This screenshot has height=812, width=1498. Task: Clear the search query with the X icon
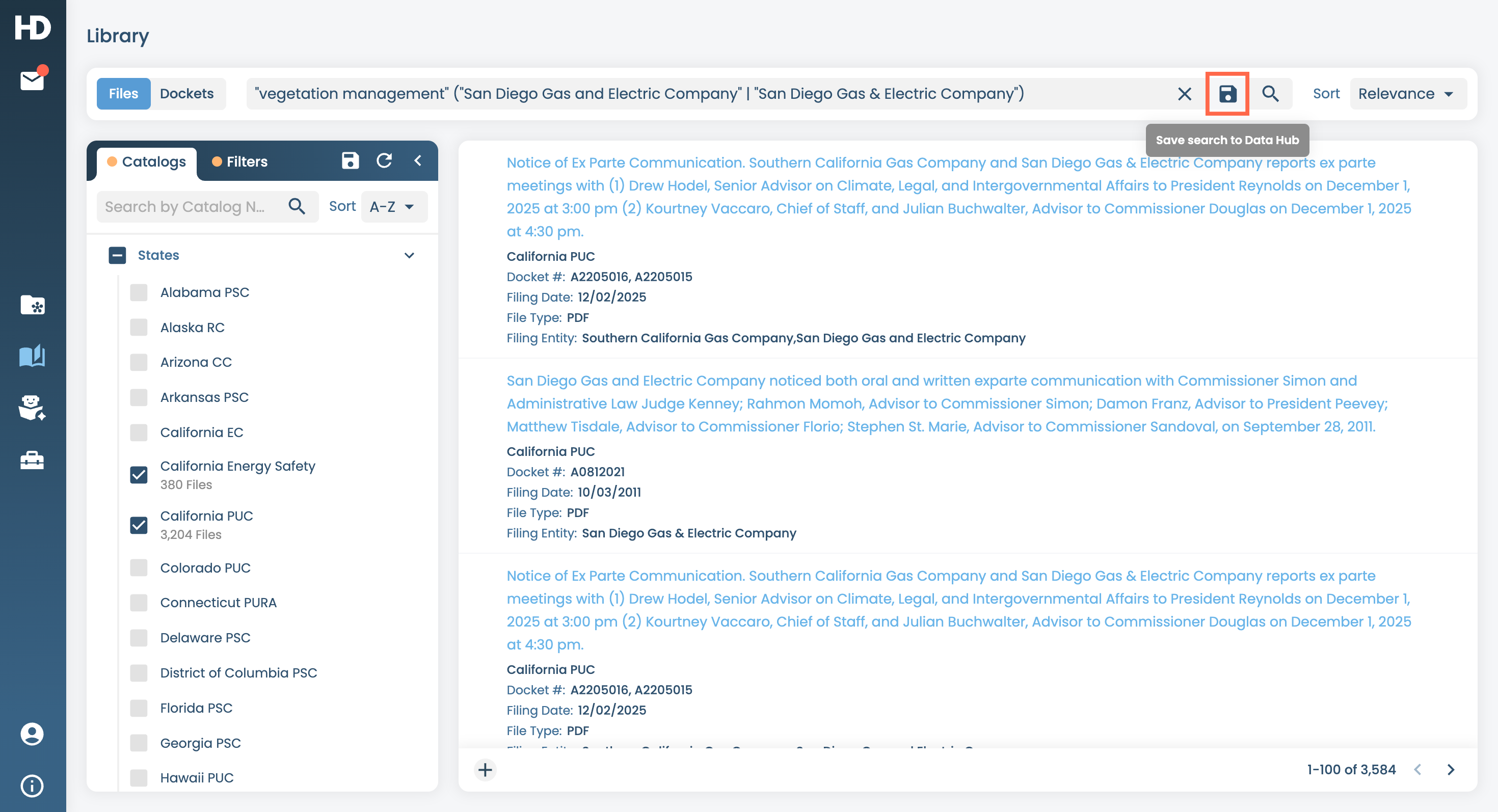[1184, 94]
